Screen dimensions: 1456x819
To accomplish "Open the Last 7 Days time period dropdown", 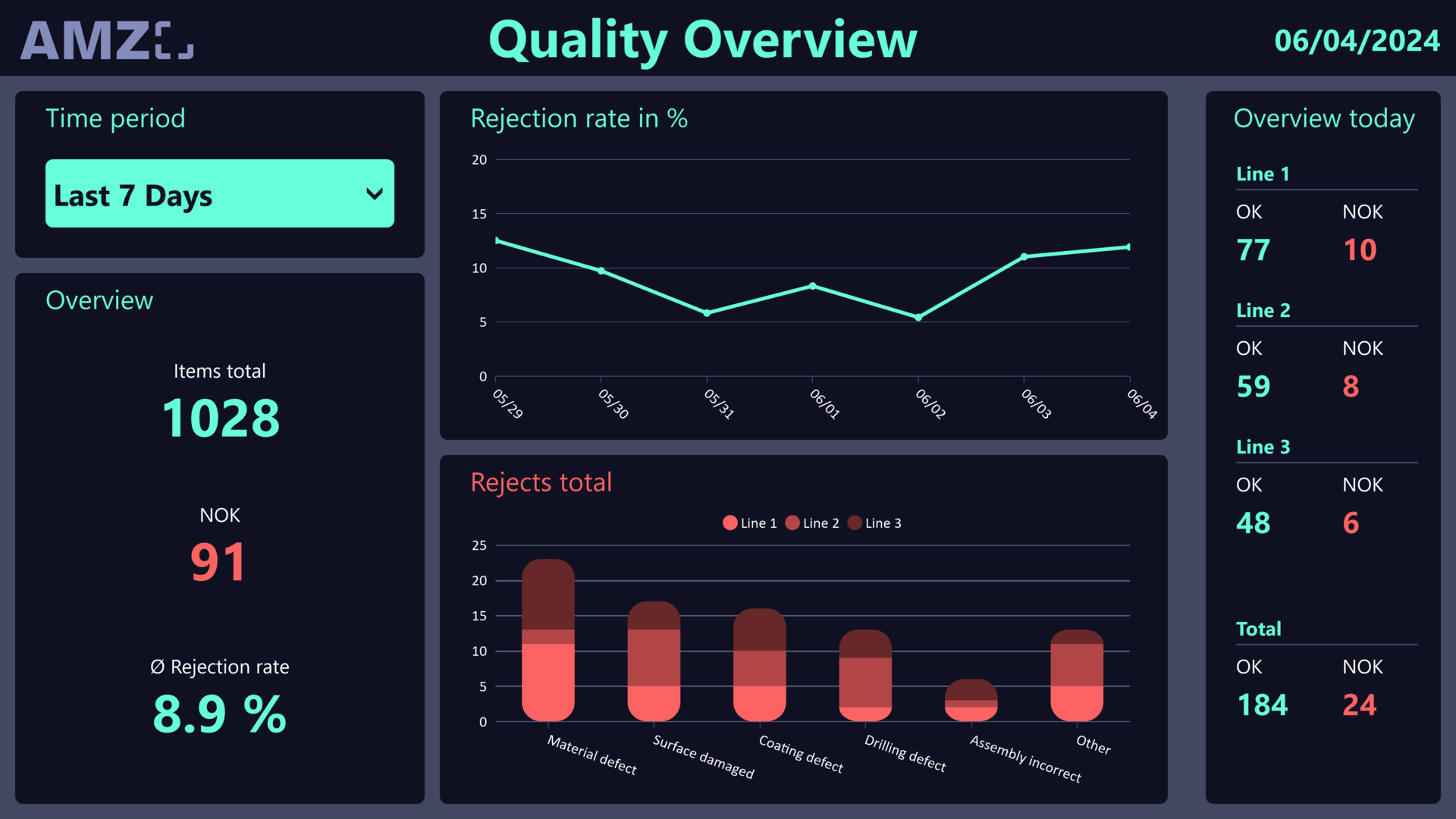I will coord(219,193).
